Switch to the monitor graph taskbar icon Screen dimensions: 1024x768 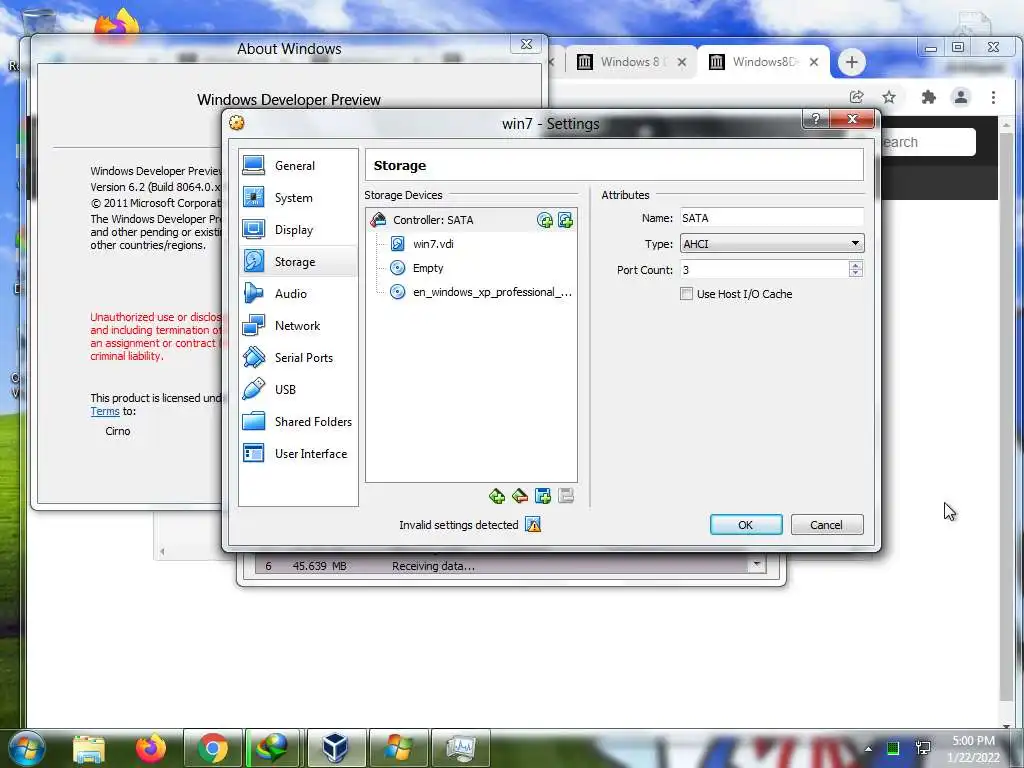pyautogui.click(x=461, y=748)
